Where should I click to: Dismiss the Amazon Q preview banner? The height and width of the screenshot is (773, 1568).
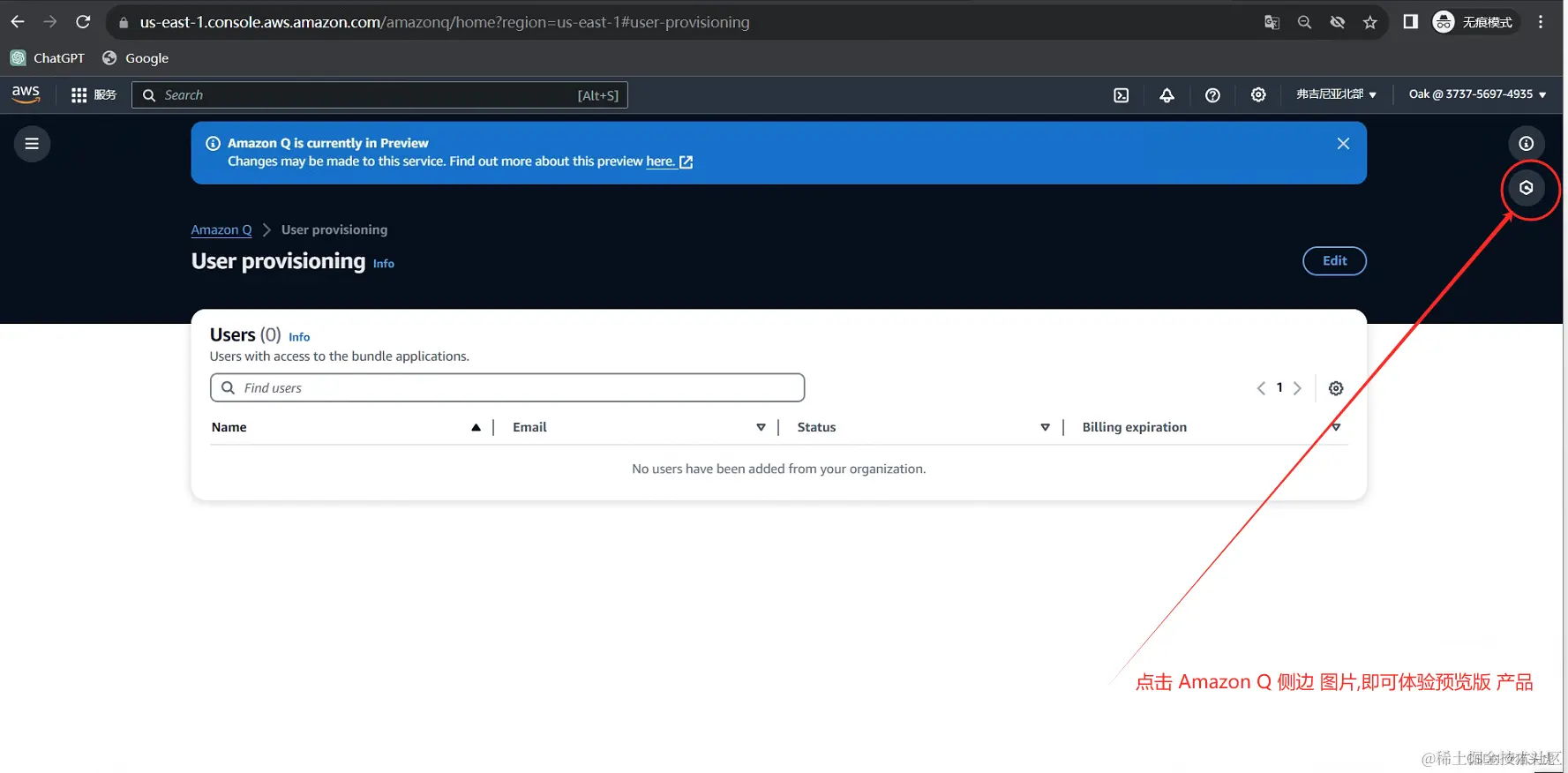pos(1343,144)
